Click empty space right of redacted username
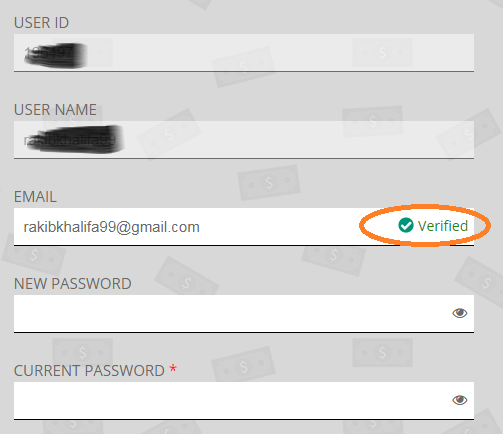 point(299,140)
